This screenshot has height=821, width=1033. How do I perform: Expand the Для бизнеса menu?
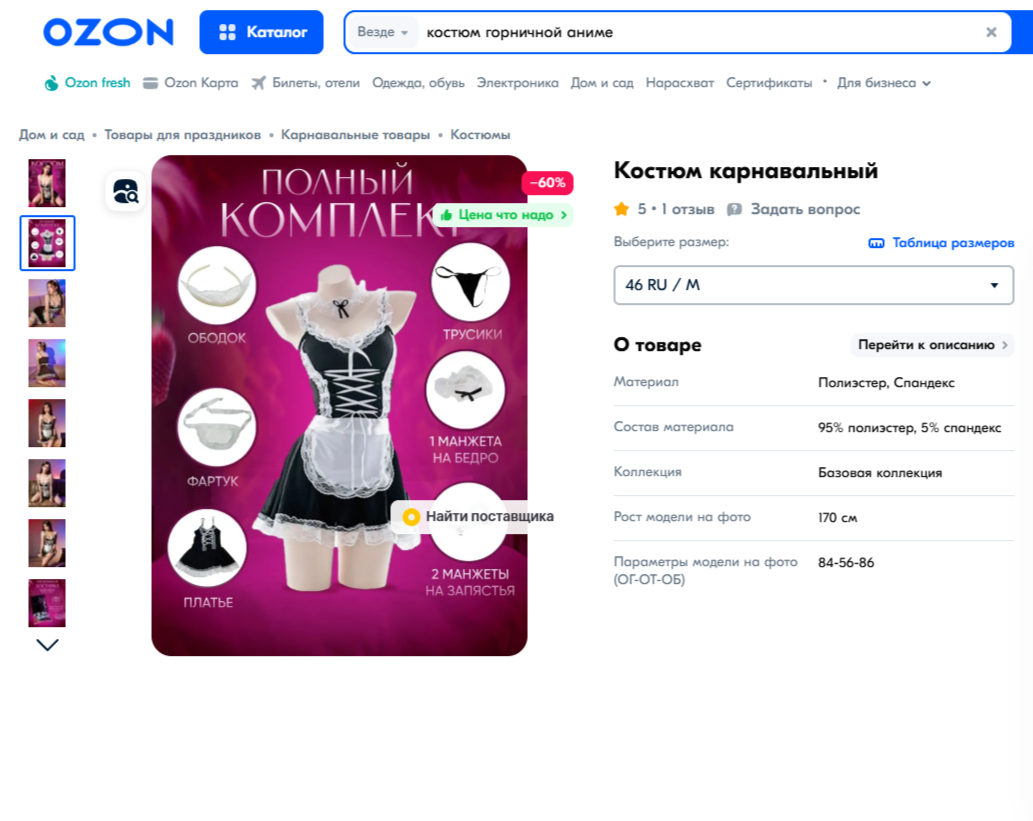(x=884, y=83)
